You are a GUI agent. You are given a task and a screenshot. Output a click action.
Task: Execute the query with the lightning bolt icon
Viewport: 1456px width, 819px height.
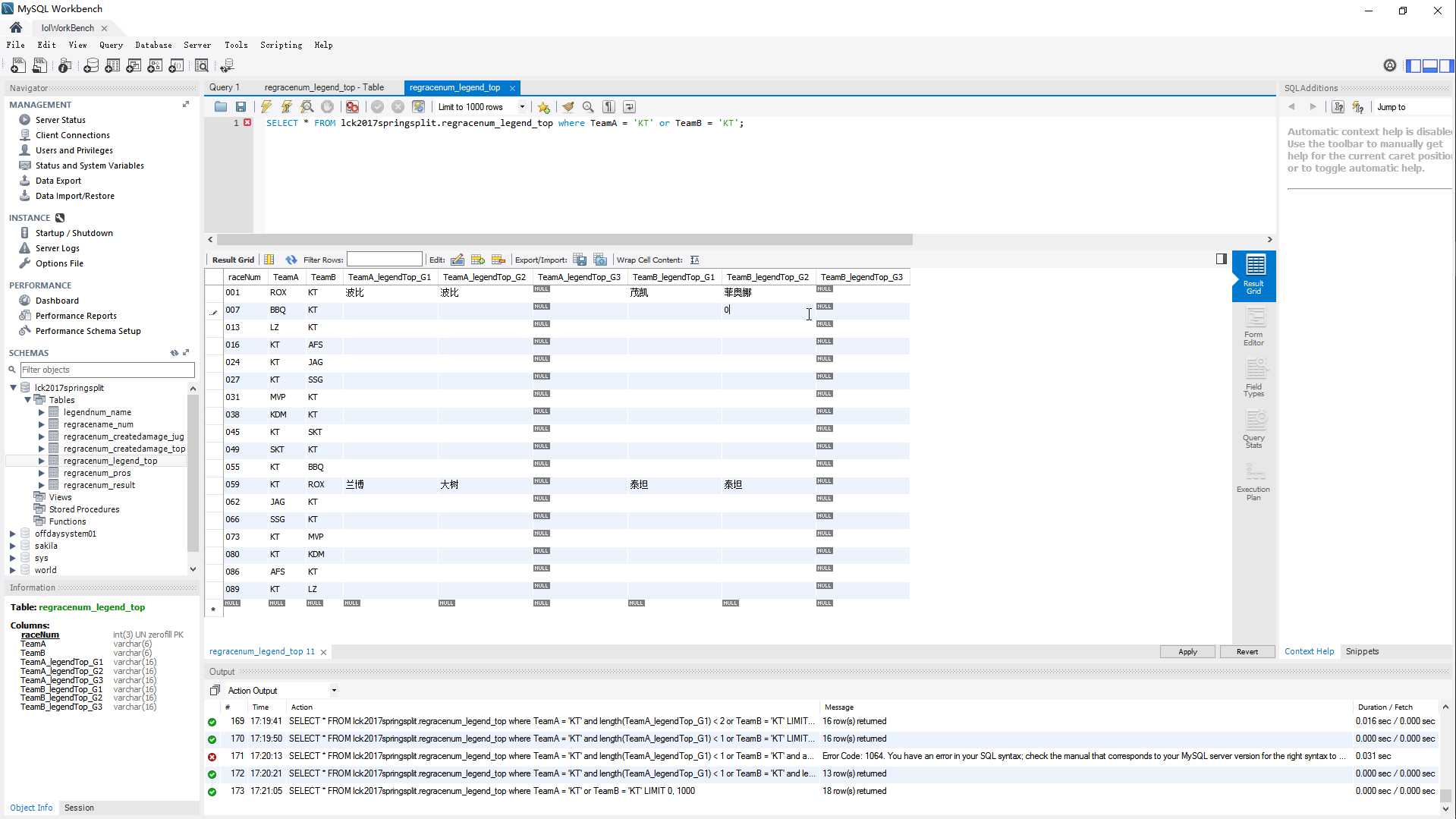pos(266,107)
